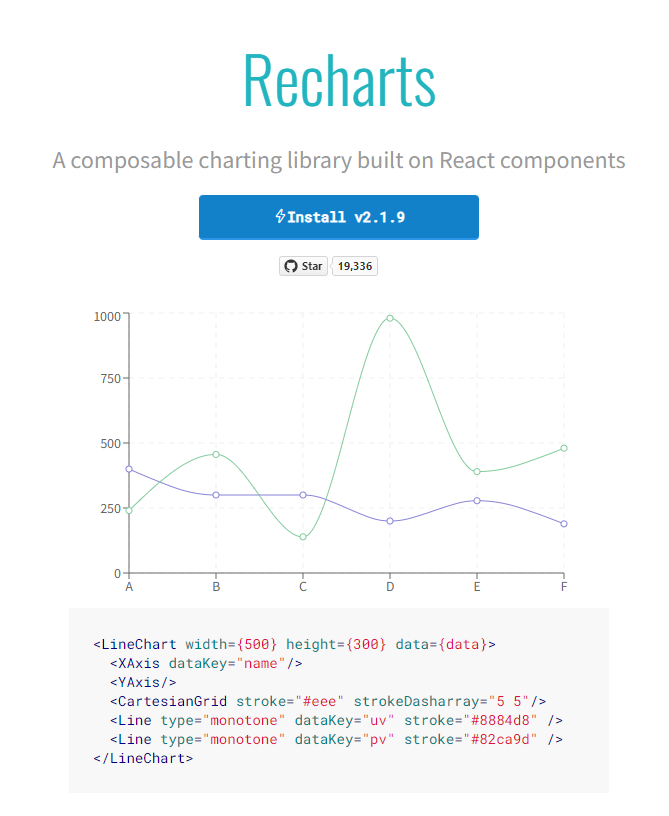Click the lightning bolt icon in Install button
Screen dimensions: 669x816
(281, 217)
